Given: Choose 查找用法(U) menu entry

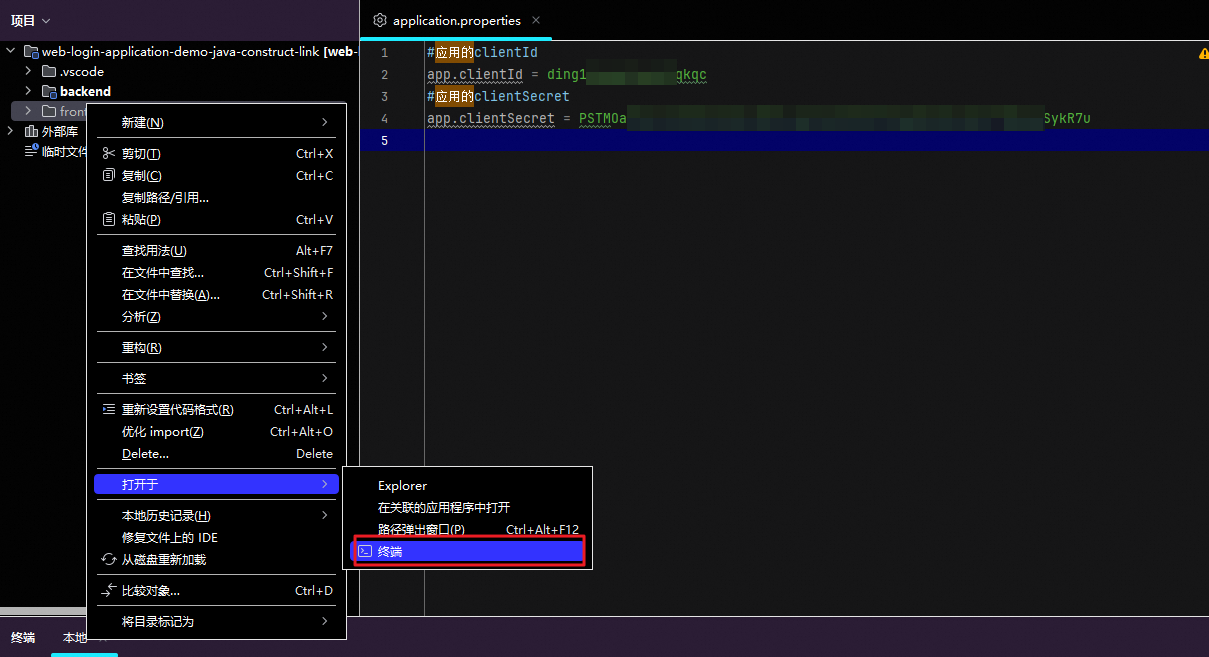Looking at the screenshot, I should 217,250.
